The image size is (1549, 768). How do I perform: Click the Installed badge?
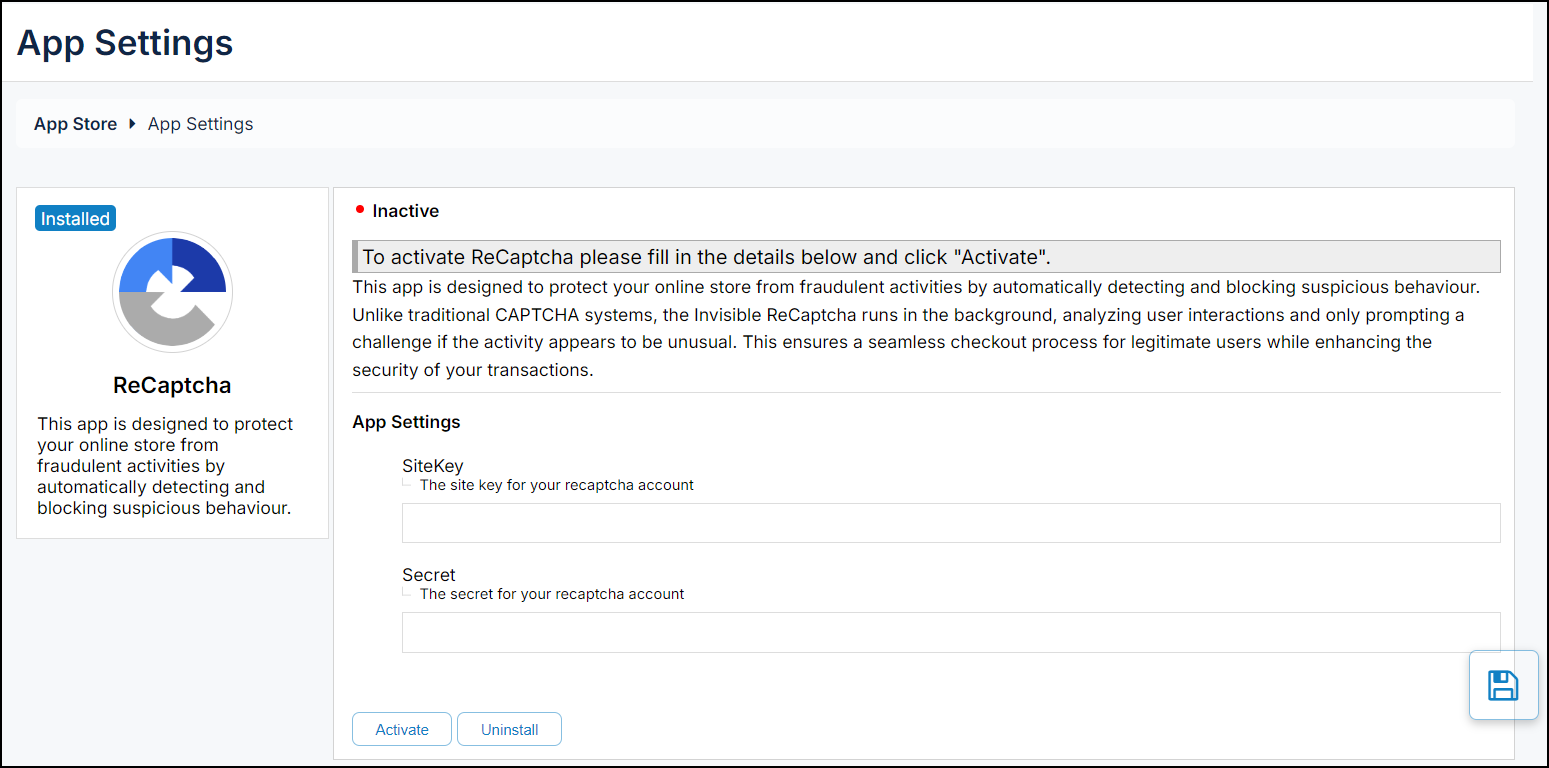coord(75,217)
